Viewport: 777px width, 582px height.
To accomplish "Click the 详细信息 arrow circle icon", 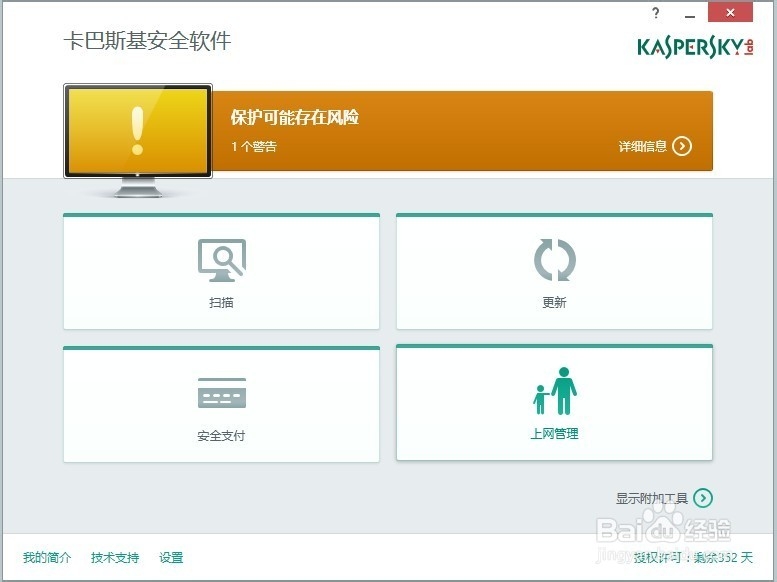I will [x=682, y=146].
